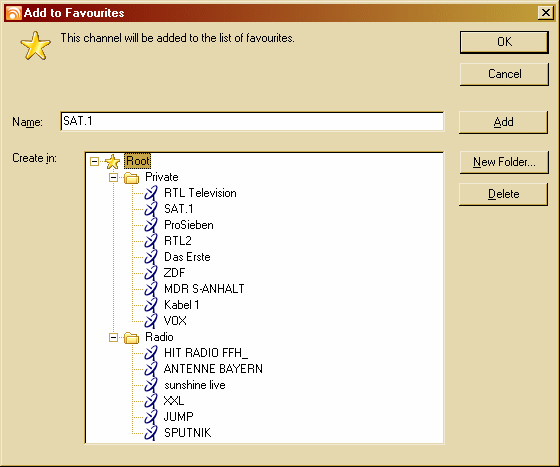Open the New Folder dialog
This screenshot has height=467, width=560.
click(504, 162)
